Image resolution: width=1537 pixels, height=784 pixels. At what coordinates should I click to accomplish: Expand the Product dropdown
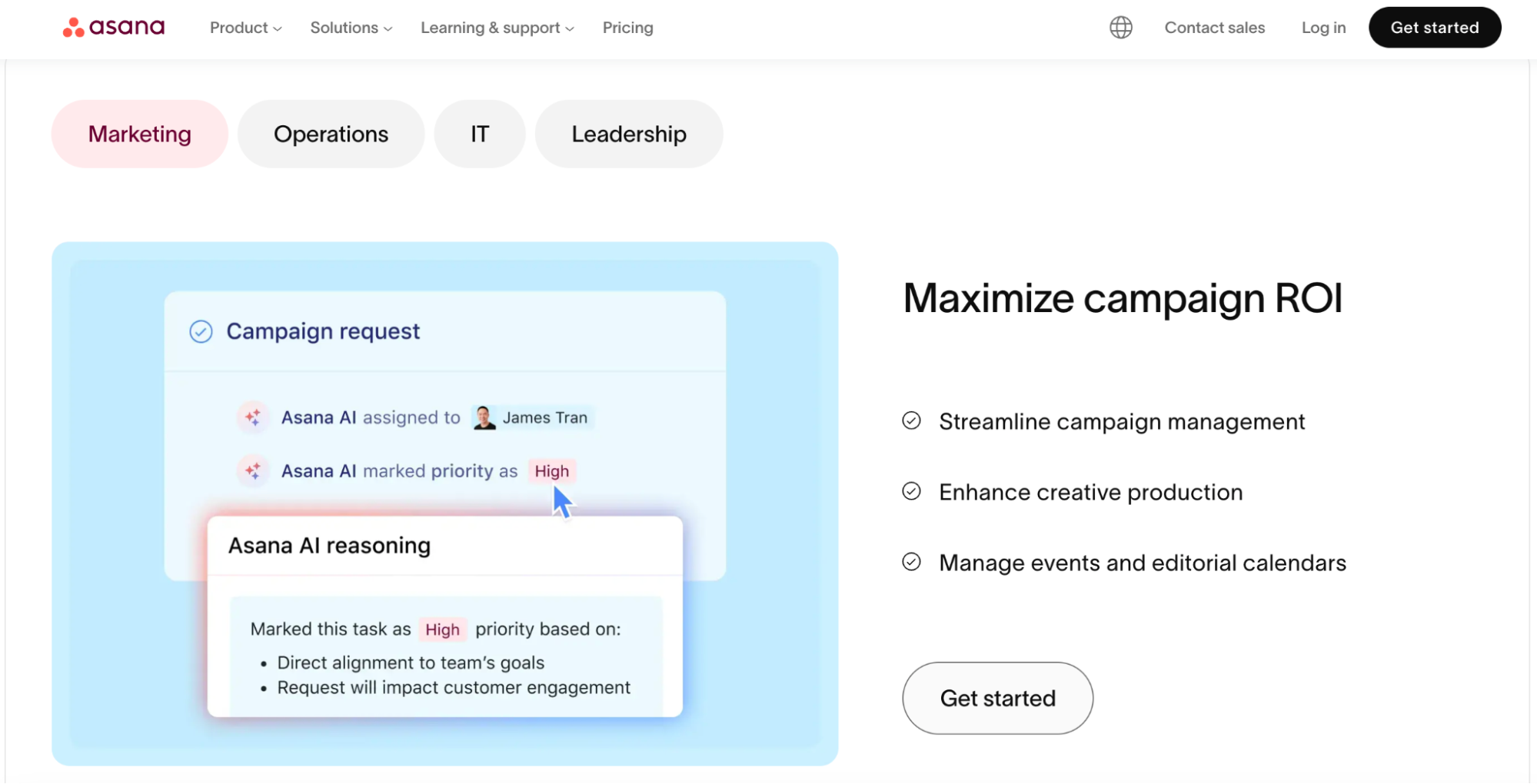(x=245, y=28)
